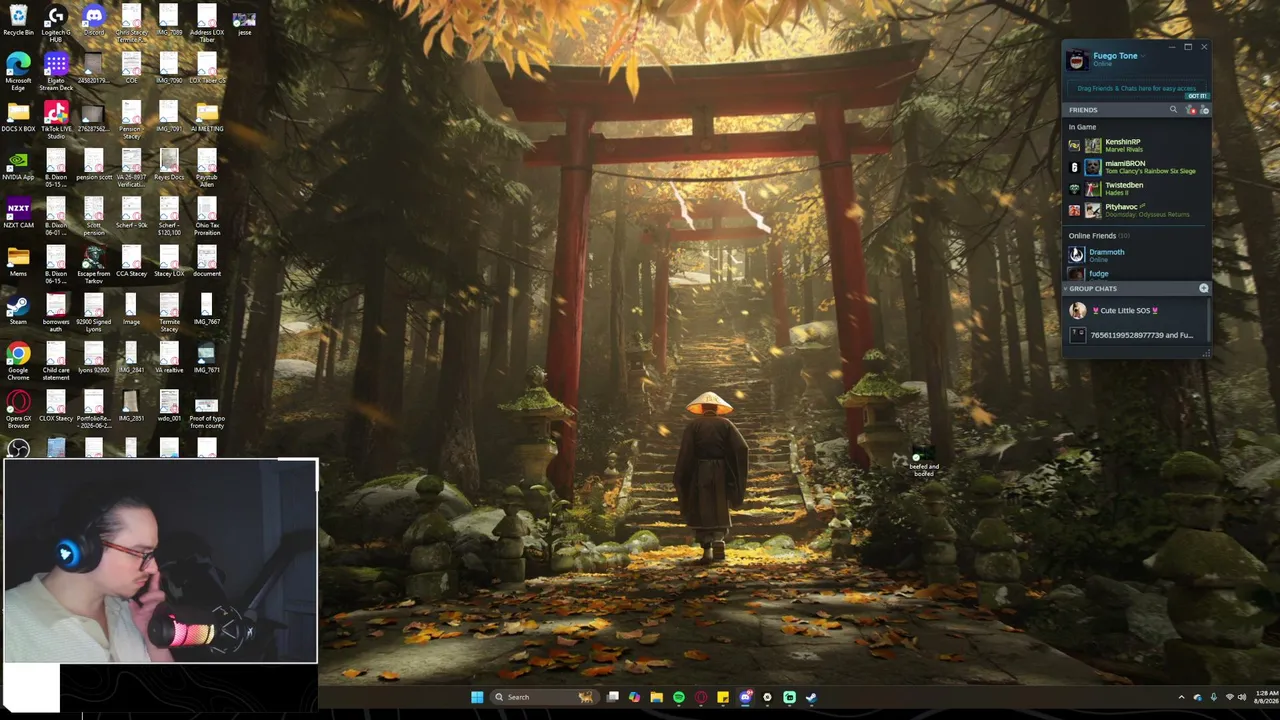Open File Explorer from the taskbar

pyautogui.click(x=656, y=697)
